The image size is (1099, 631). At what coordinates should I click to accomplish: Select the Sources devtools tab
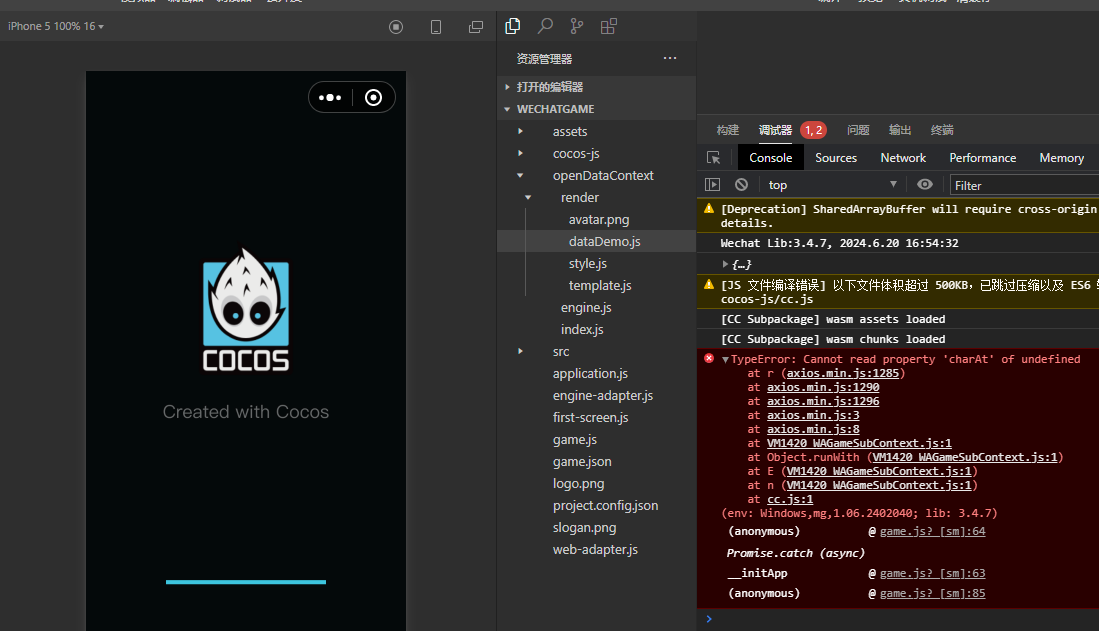click(835, 158)
